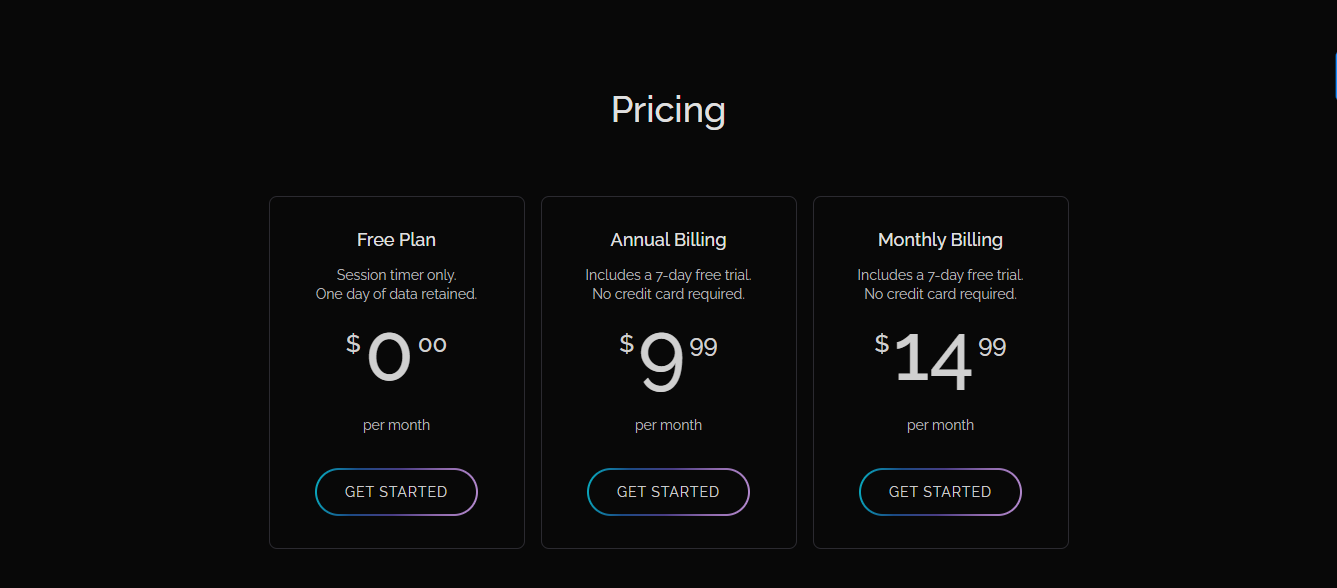Click "One day of data retained." text

point(396,294)
